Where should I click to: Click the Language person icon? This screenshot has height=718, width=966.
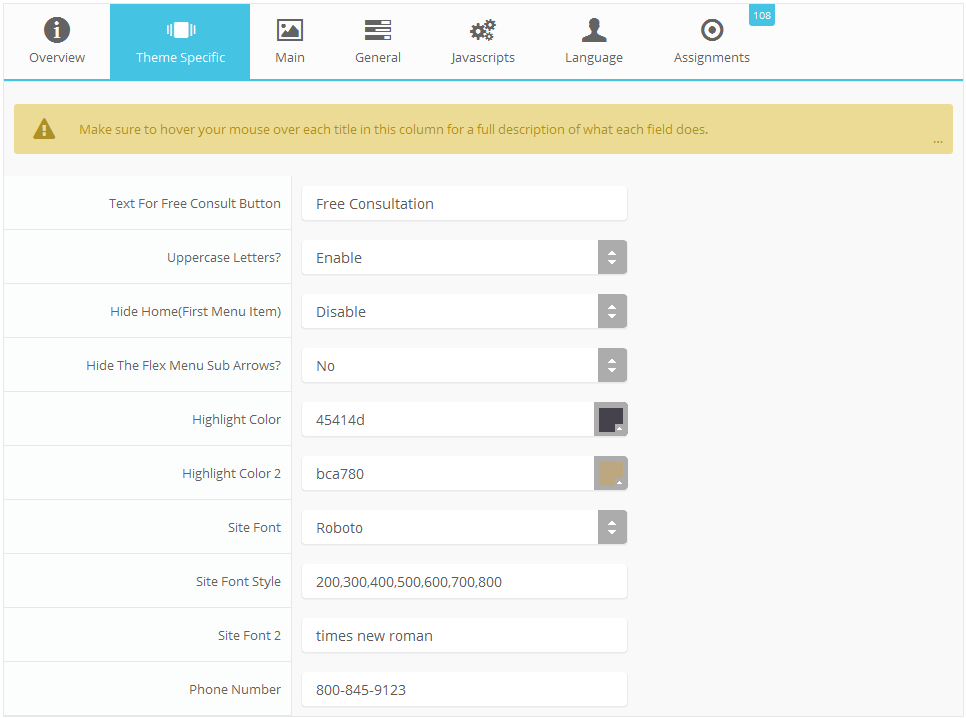coord(594,30)
